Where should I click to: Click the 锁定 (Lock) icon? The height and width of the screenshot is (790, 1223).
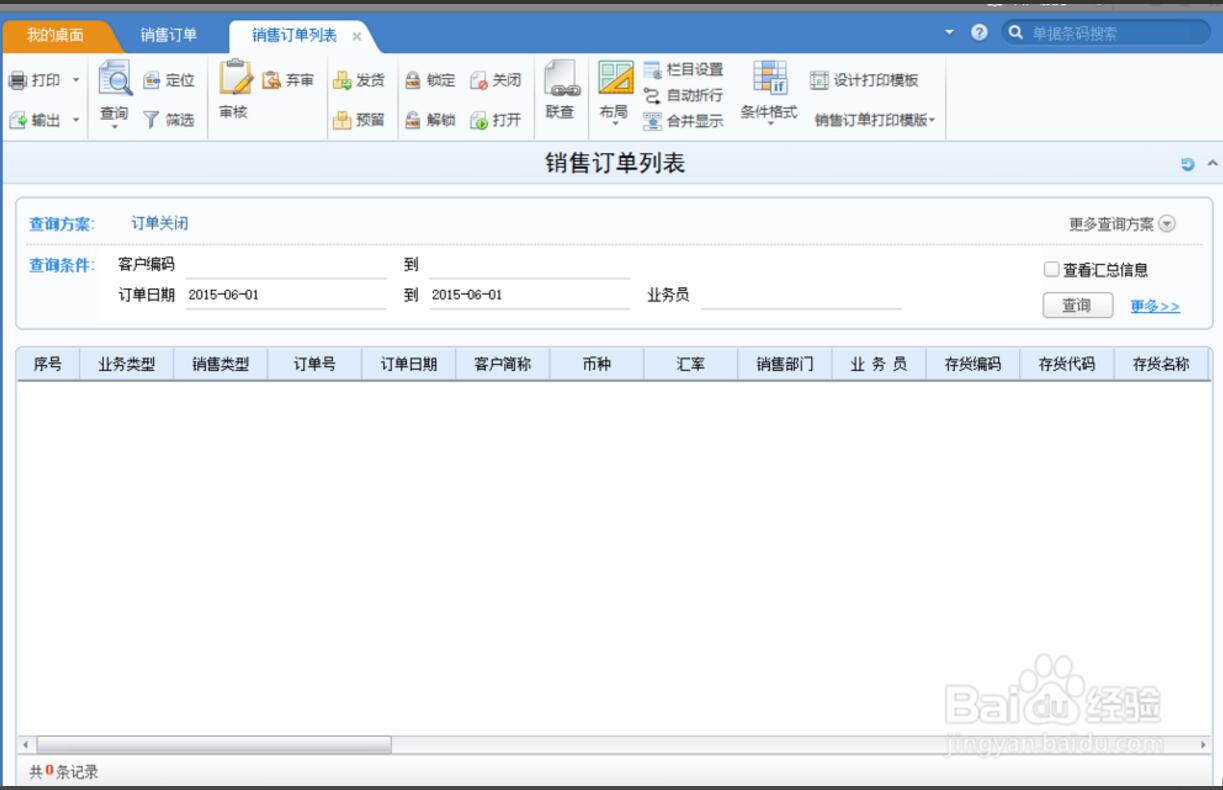pos(413,80)
